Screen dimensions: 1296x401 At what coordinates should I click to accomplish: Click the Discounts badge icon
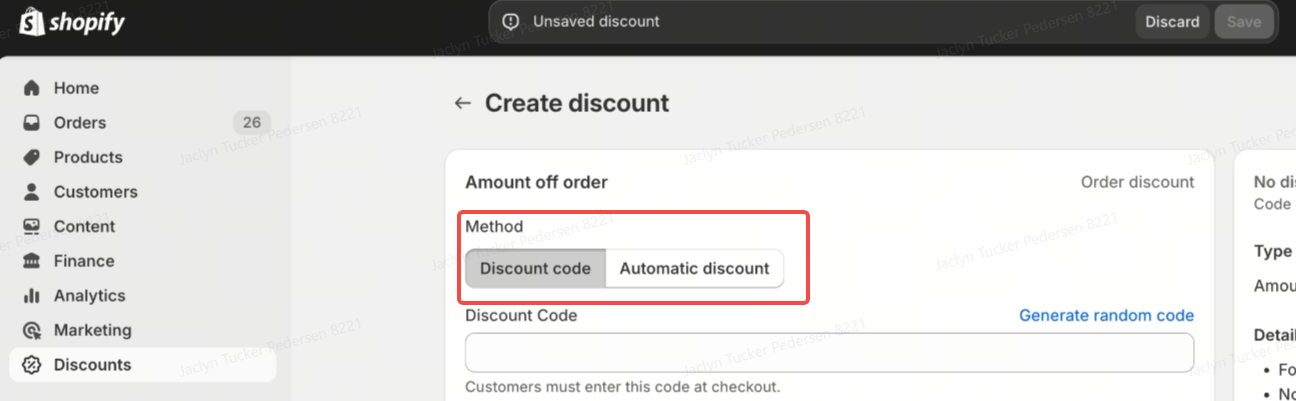click(32, 365)
